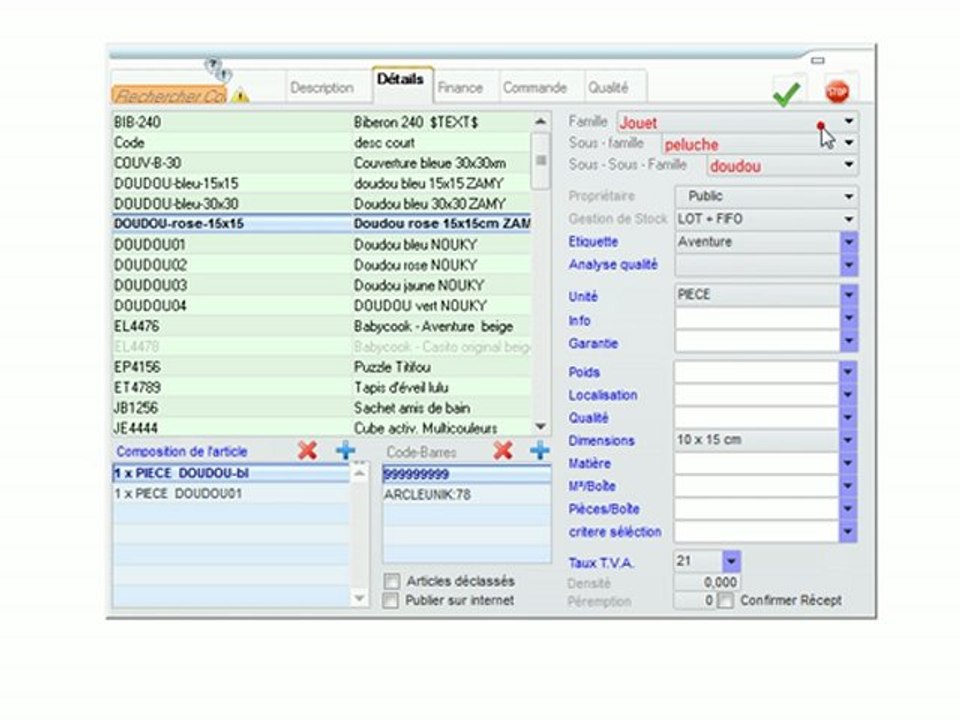Select the EL4476 Babycook row
This screenshot has height=720, width=960.
(322, 326)
